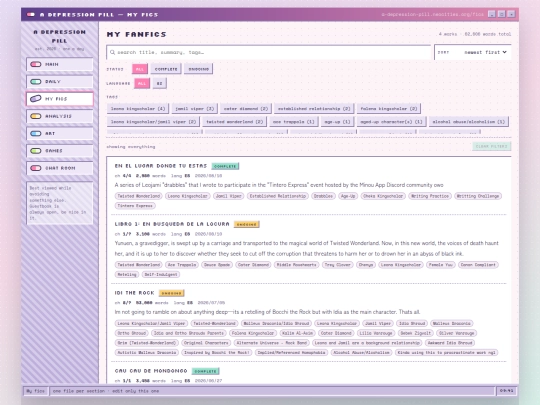
Task: Click the Ongoing badge on Idi The Rock
Action: point(172,293)
